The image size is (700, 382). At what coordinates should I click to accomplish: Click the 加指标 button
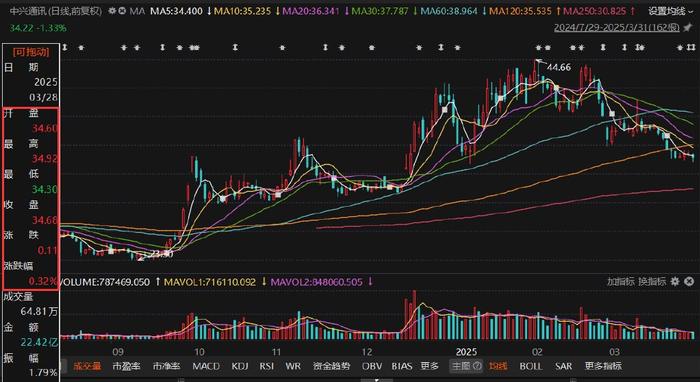click(x=620, y=282)
